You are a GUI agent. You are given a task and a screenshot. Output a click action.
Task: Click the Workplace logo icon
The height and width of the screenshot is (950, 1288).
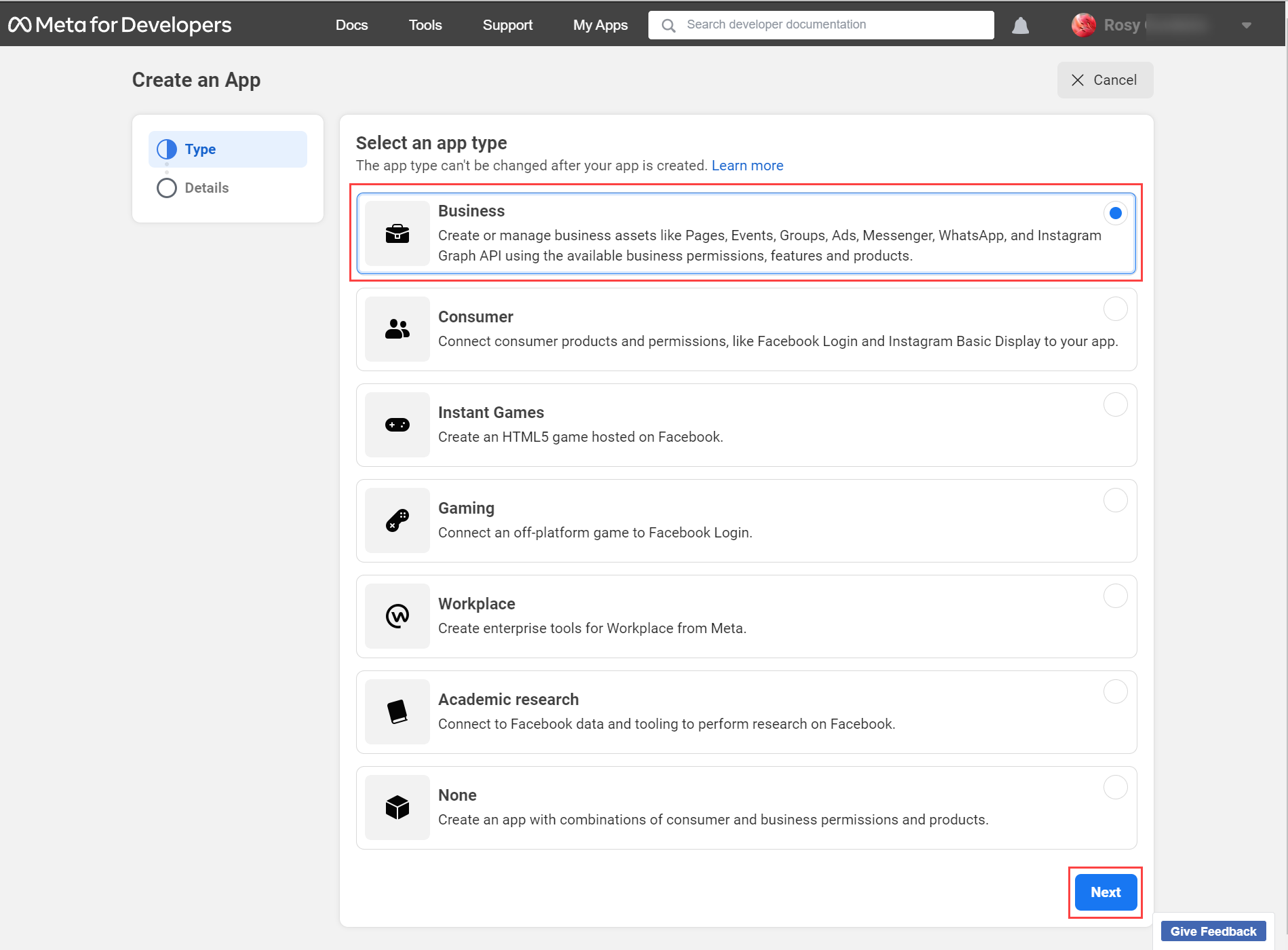coord(397,616)
